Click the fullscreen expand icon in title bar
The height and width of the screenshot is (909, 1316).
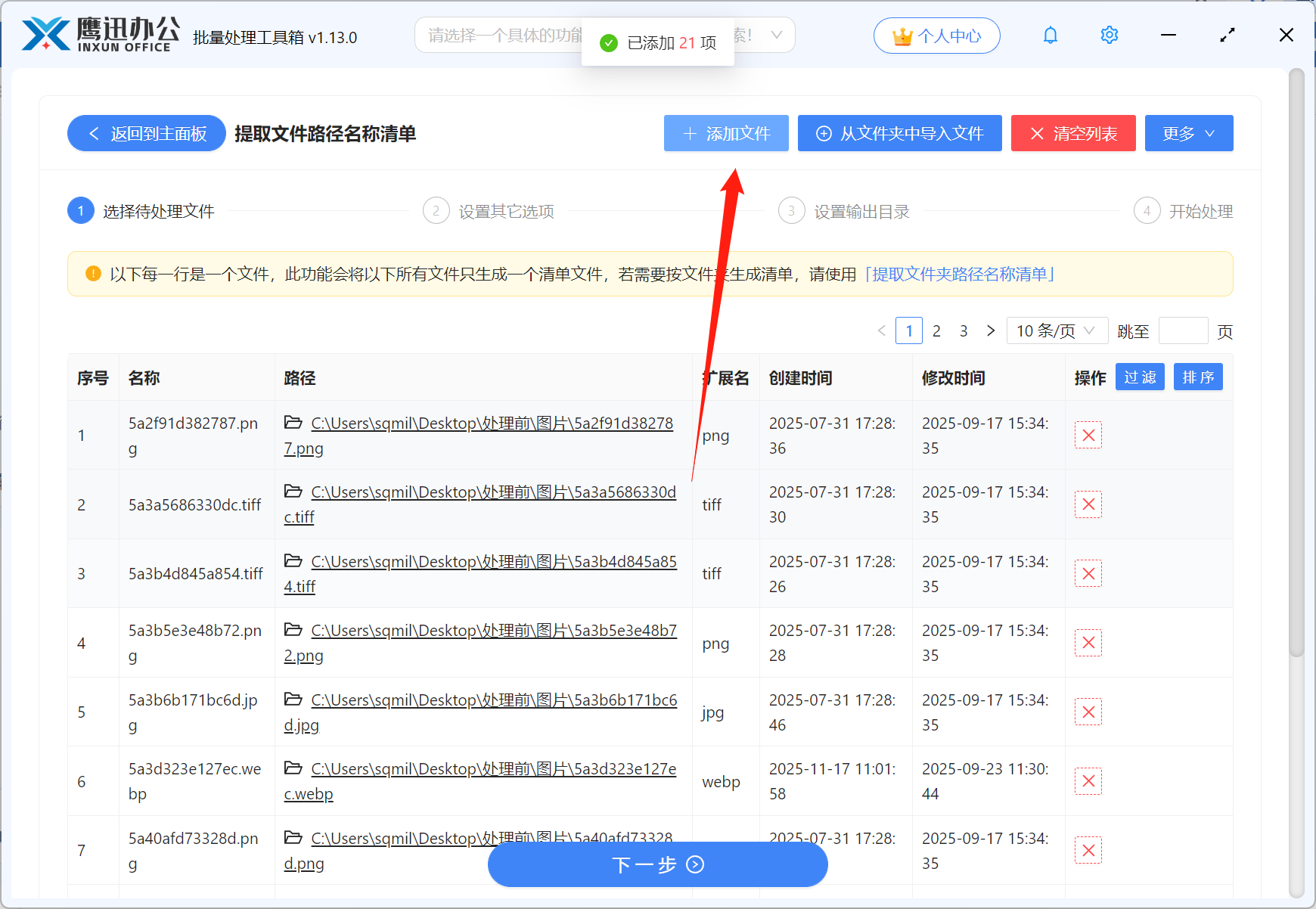pyautogui.click(x=1228, y=35)
